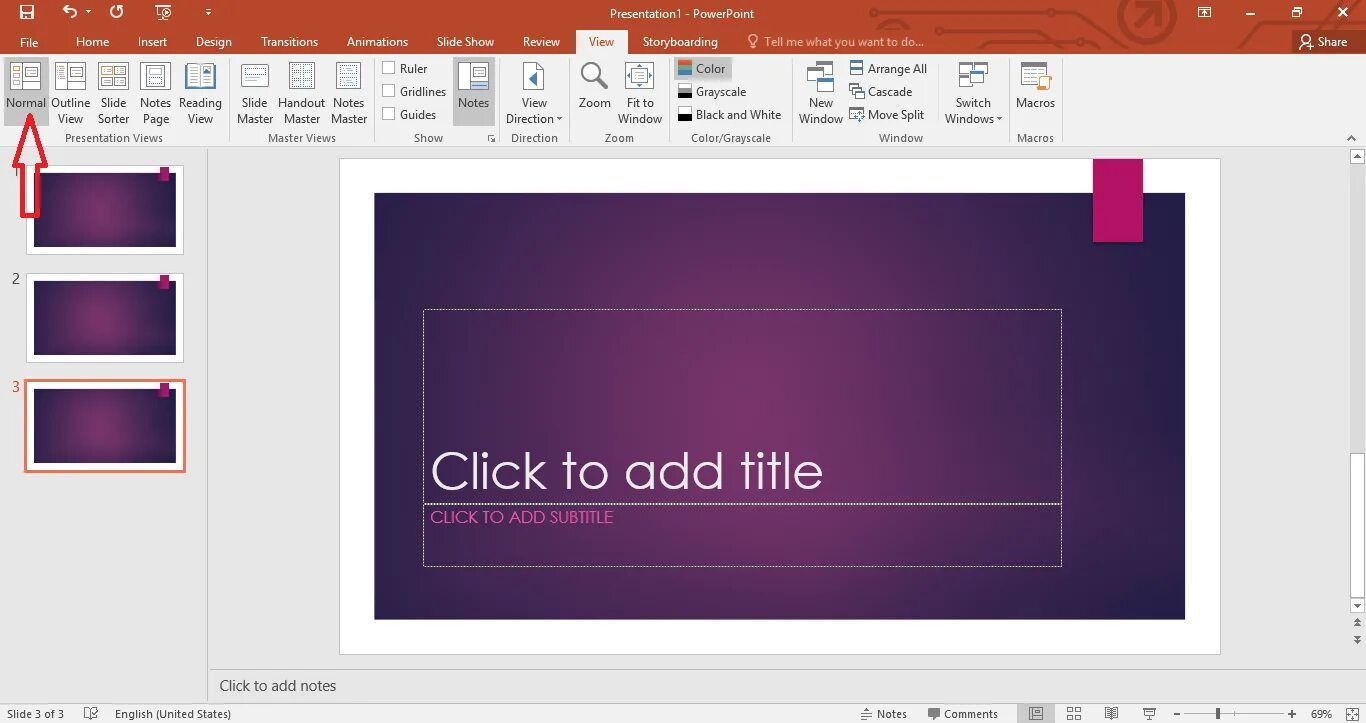Save the presentation from Quick Access Toolbar
This screenshot has height=723, width=1366.
27,13
